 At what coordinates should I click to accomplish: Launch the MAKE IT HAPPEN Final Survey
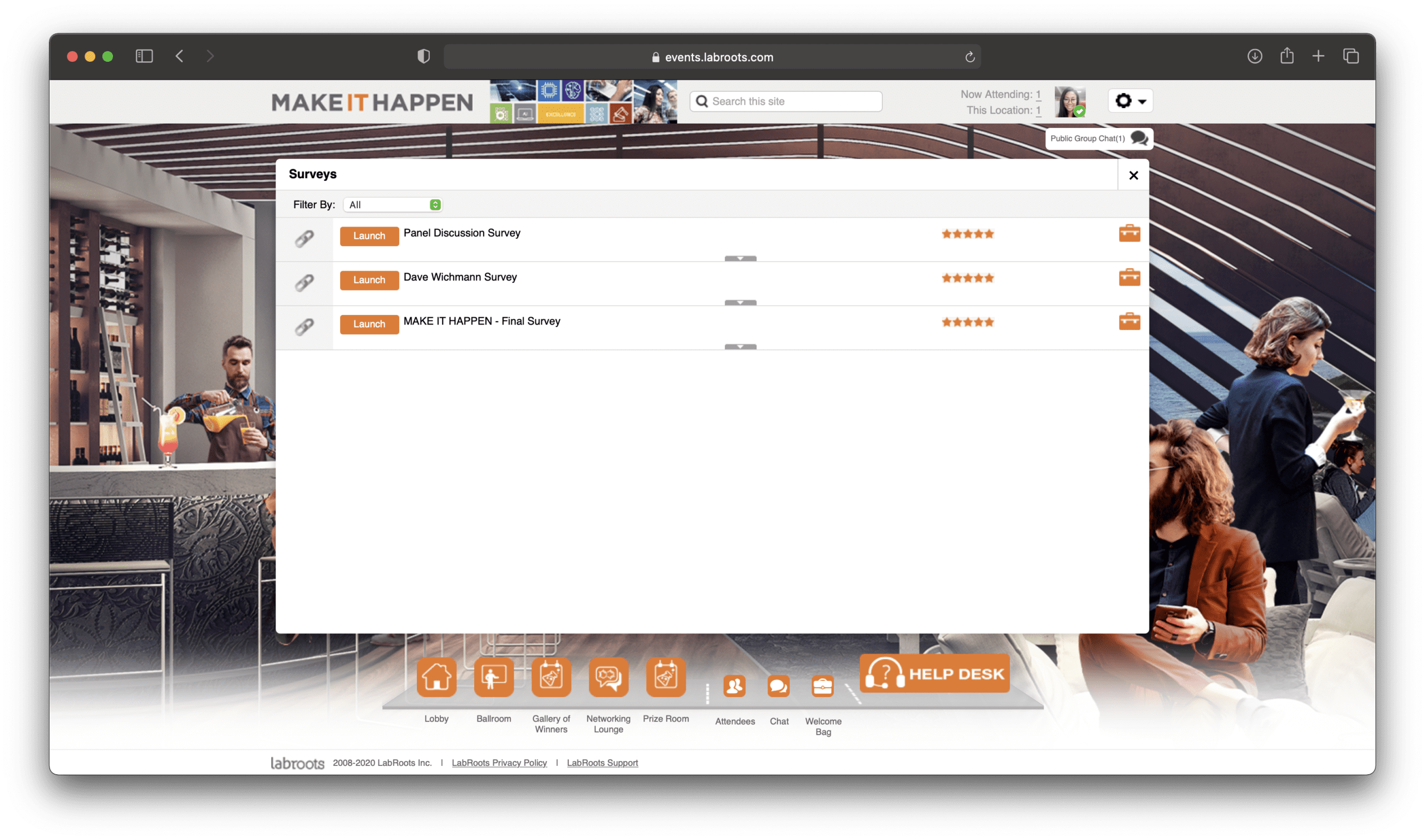369,325
